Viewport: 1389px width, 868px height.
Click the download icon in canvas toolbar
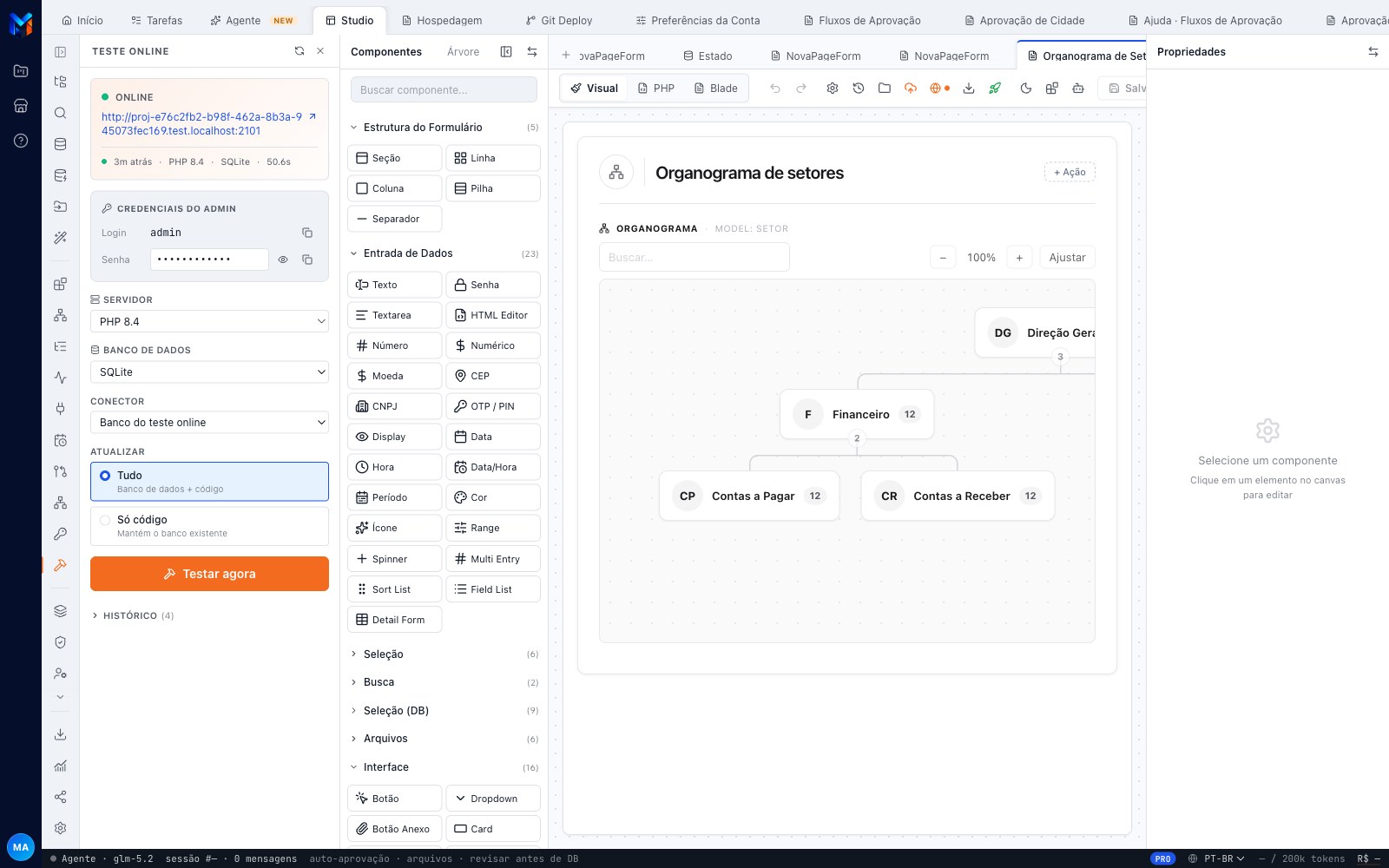tap(969, 89)
